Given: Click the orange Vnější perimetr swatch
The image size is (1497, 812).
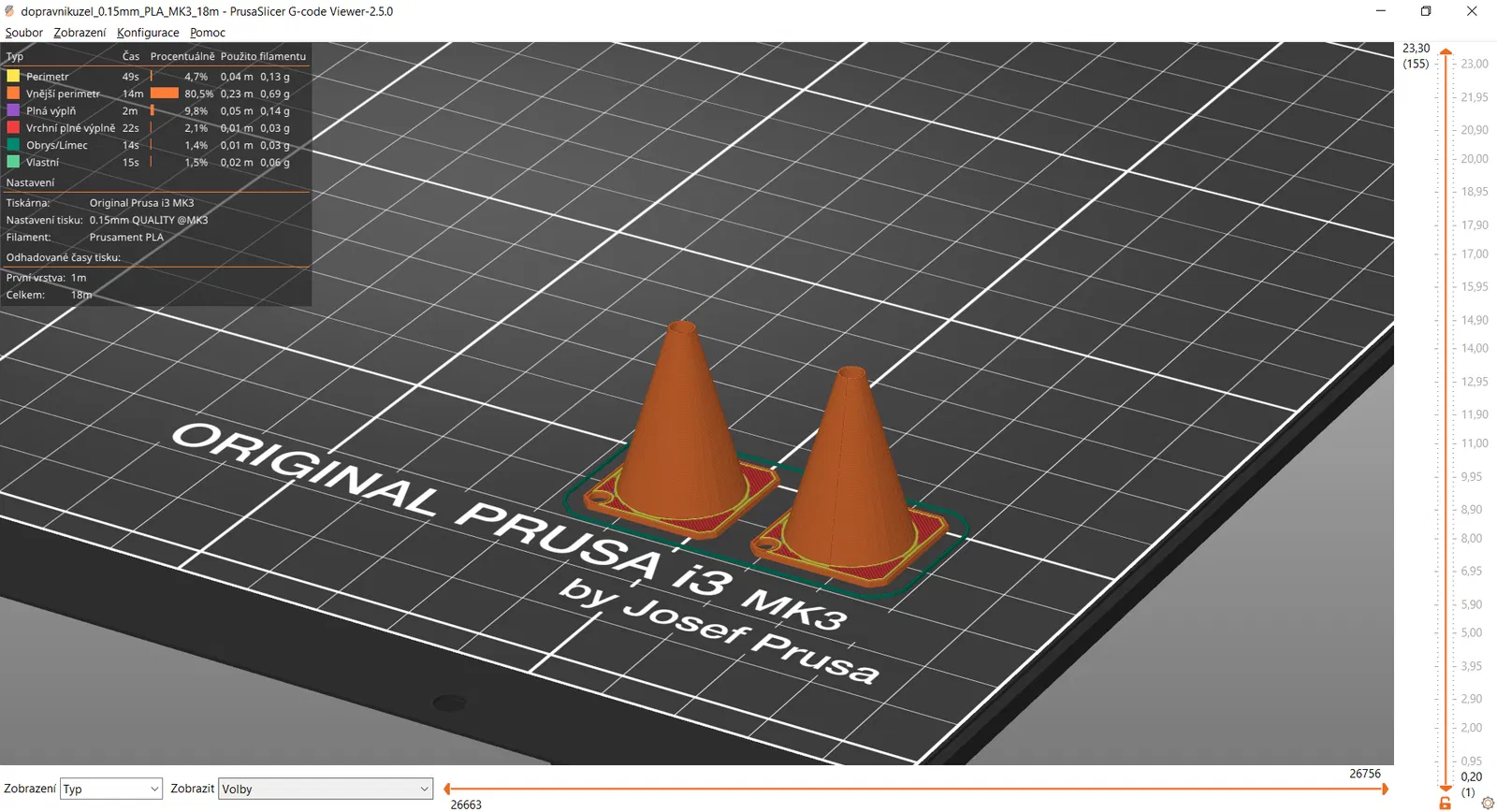Looking at the screenshot, I should 13,93.
